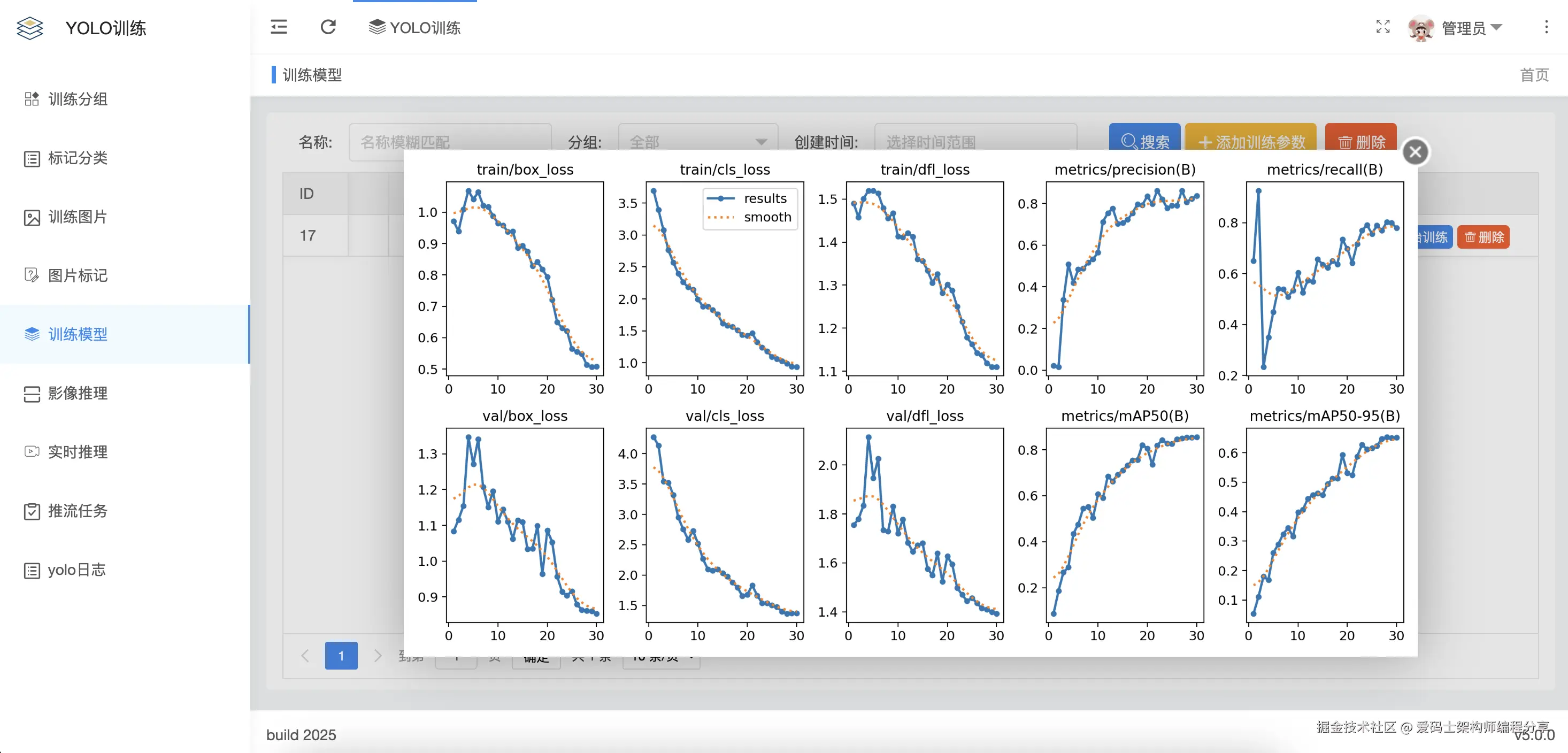Open the vertical three-dots more menu
Viewport: 1568px width, 753px height.
[x=1546, y=27]
